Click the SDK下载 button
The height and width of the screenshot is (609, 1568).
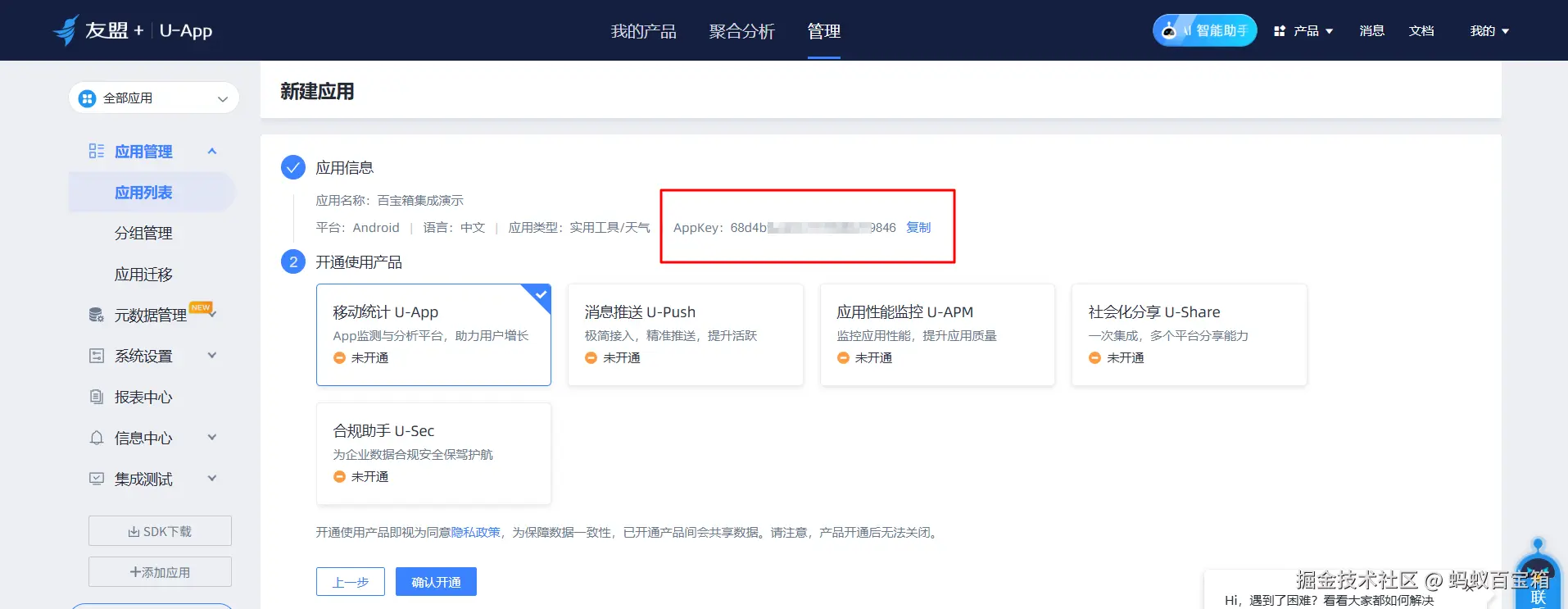[x=160, y=531]
